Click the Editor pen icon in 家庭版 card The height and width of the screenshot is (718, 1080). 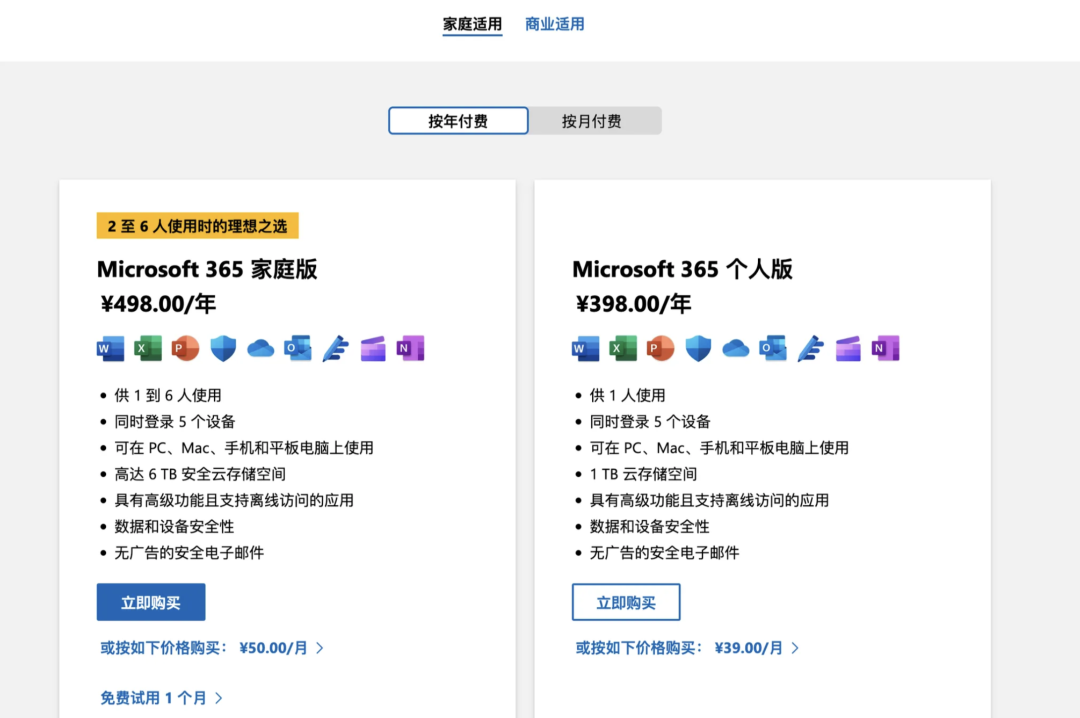[x=335, y=349]
